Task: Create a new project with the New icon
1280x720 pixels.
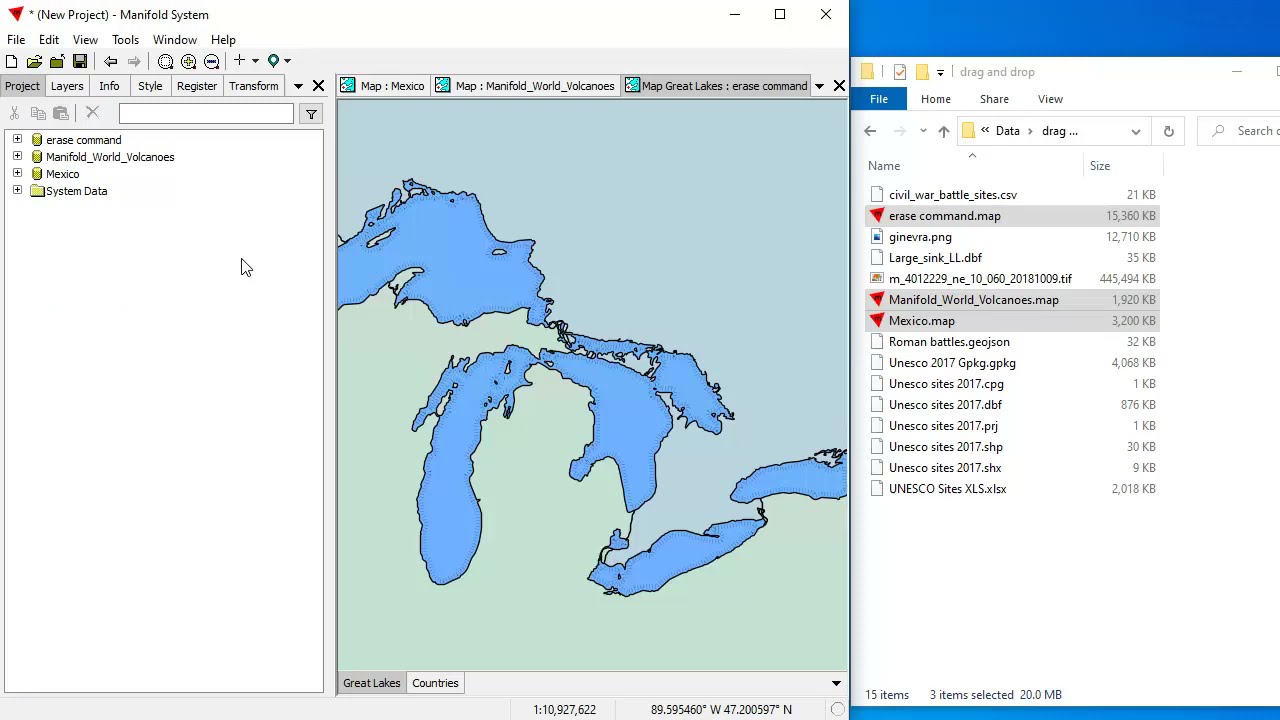Action: 11,62
